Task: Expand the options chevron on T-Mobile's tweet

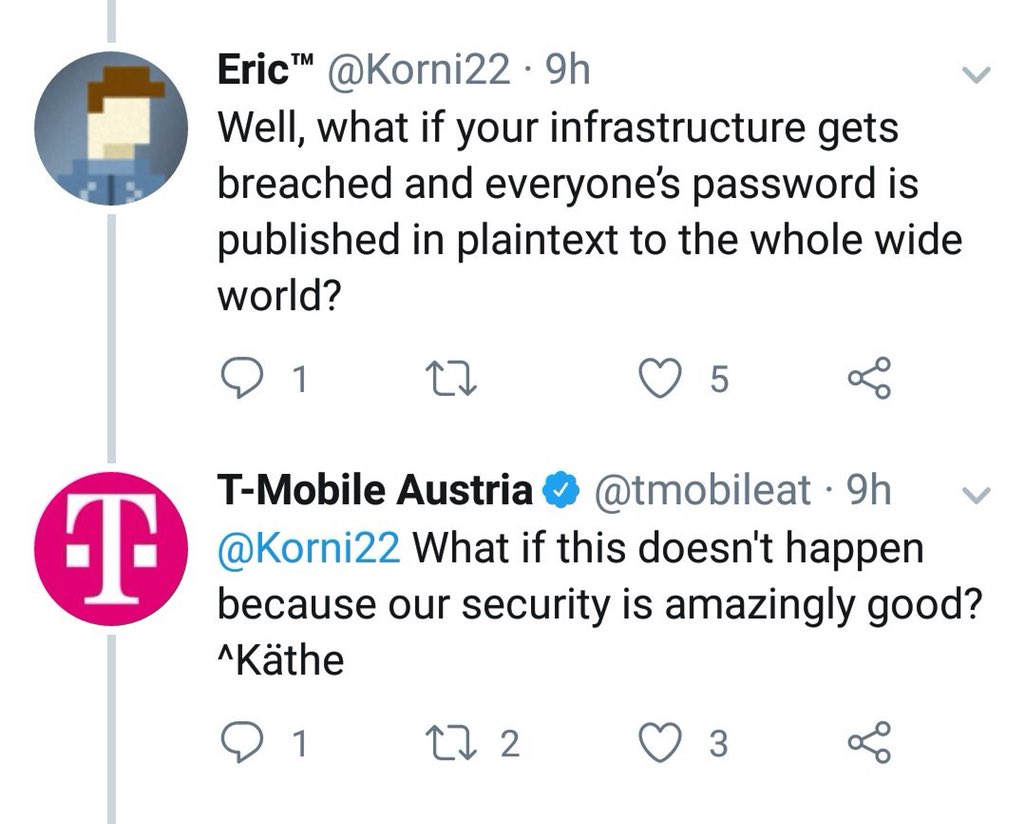Action: point(977,494)
